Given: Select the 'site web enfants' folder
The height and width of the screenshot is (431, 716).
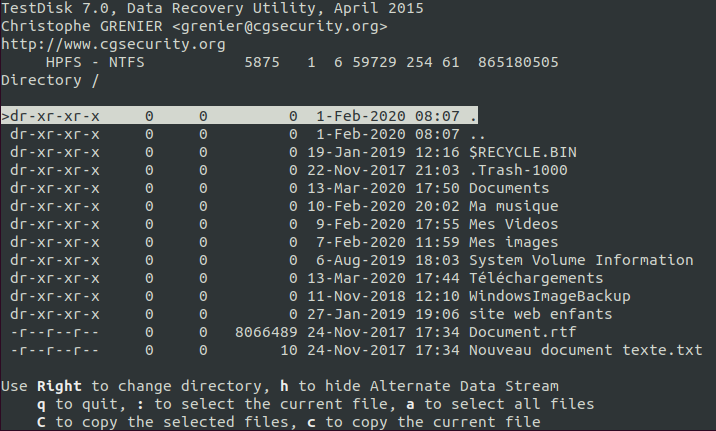Looking at the screenshot, I should (x=540, y=314).
